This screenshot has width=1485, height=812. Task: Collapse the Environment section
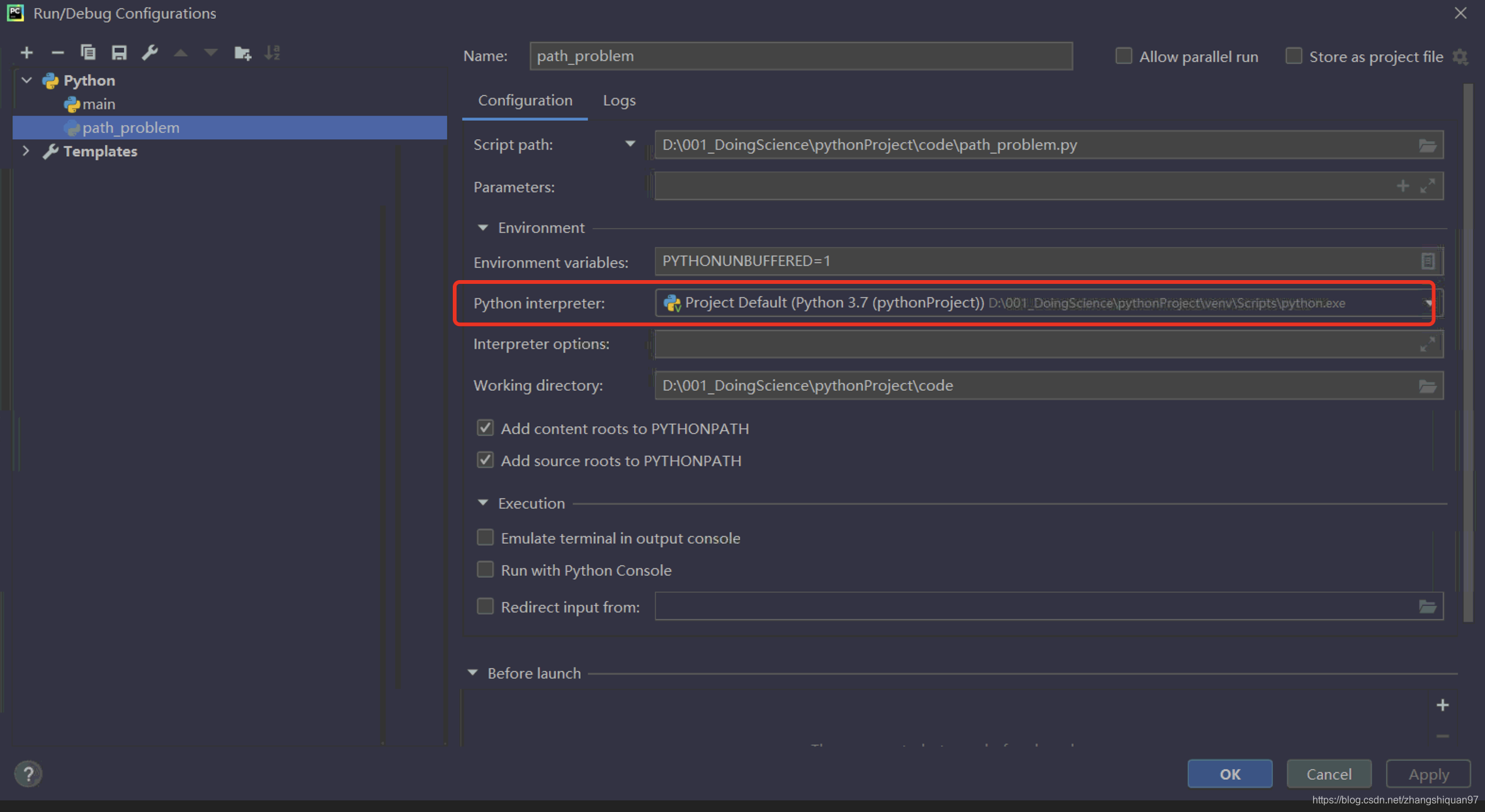coord(483,228)
